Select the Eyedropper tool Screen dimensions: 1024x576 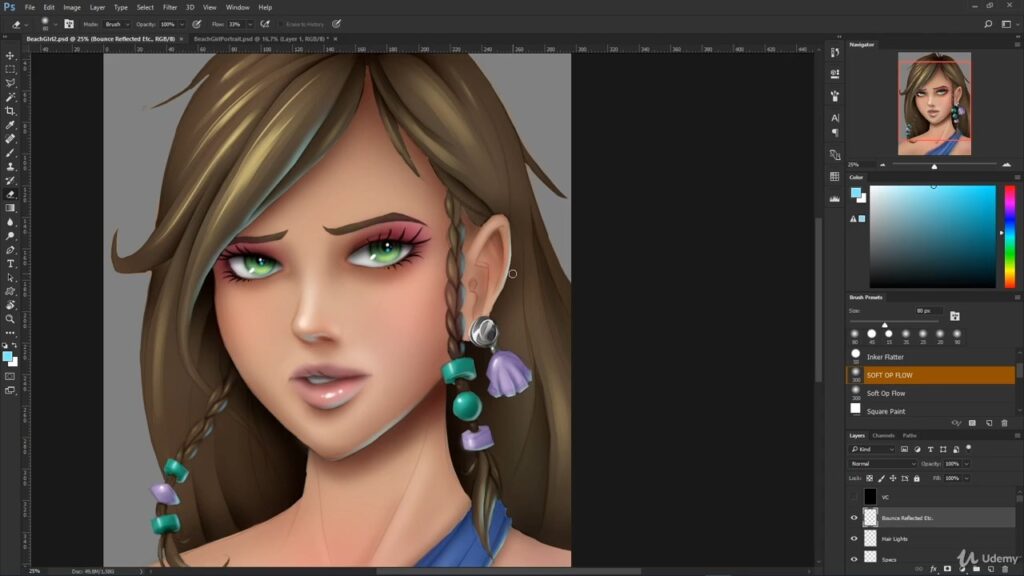(x=10, y=125)
